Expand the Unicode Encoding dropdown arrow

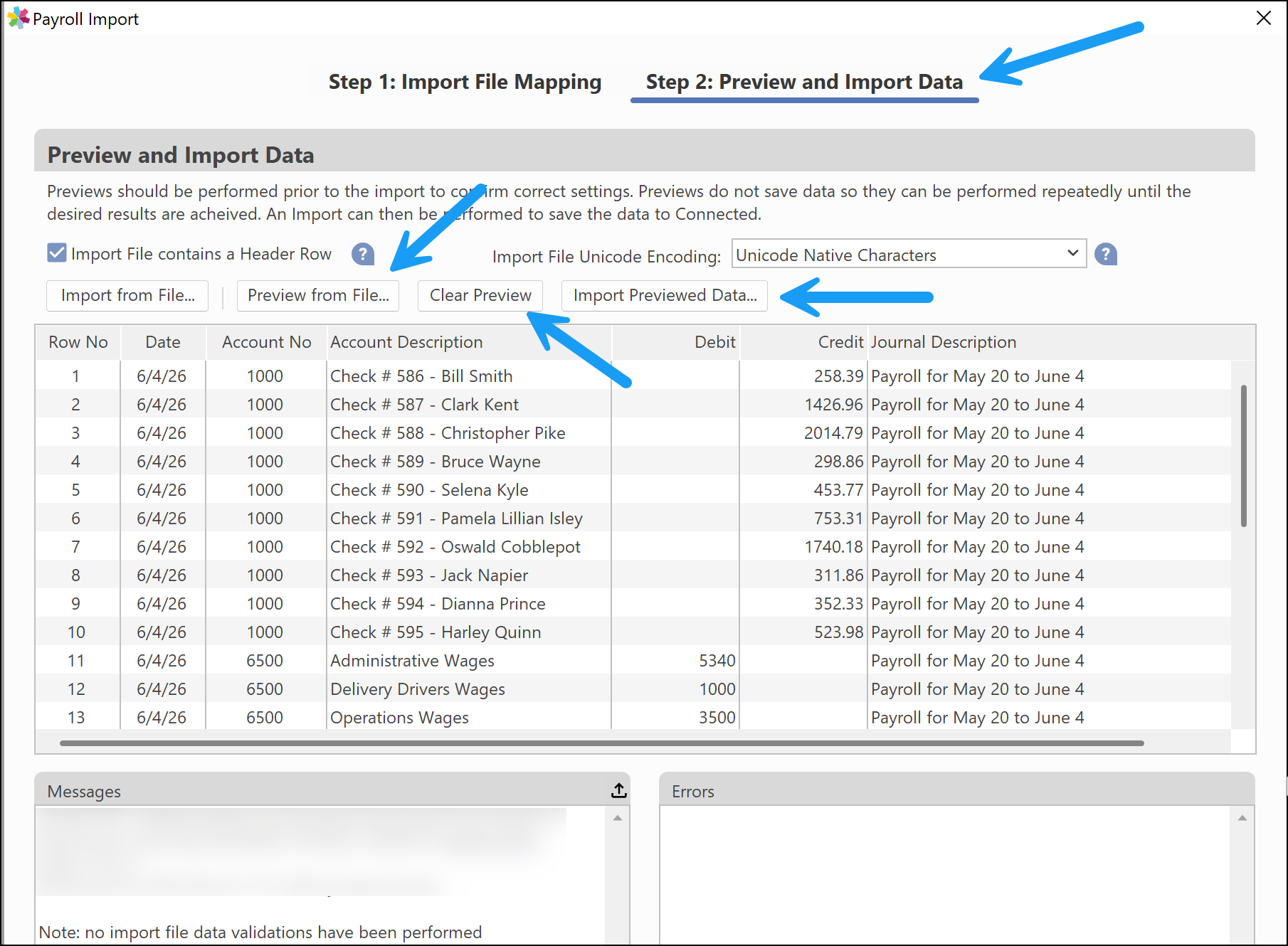(1072, 253)
